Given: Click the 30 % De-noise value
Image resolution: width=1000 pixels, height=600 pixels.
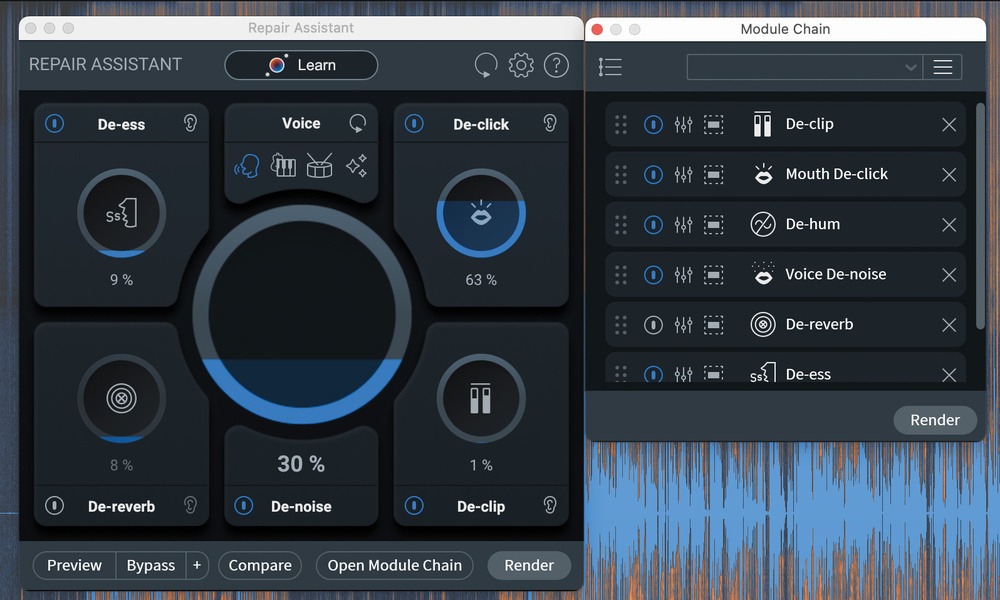Looking at the screenshot, I should (x=301, y=464).
